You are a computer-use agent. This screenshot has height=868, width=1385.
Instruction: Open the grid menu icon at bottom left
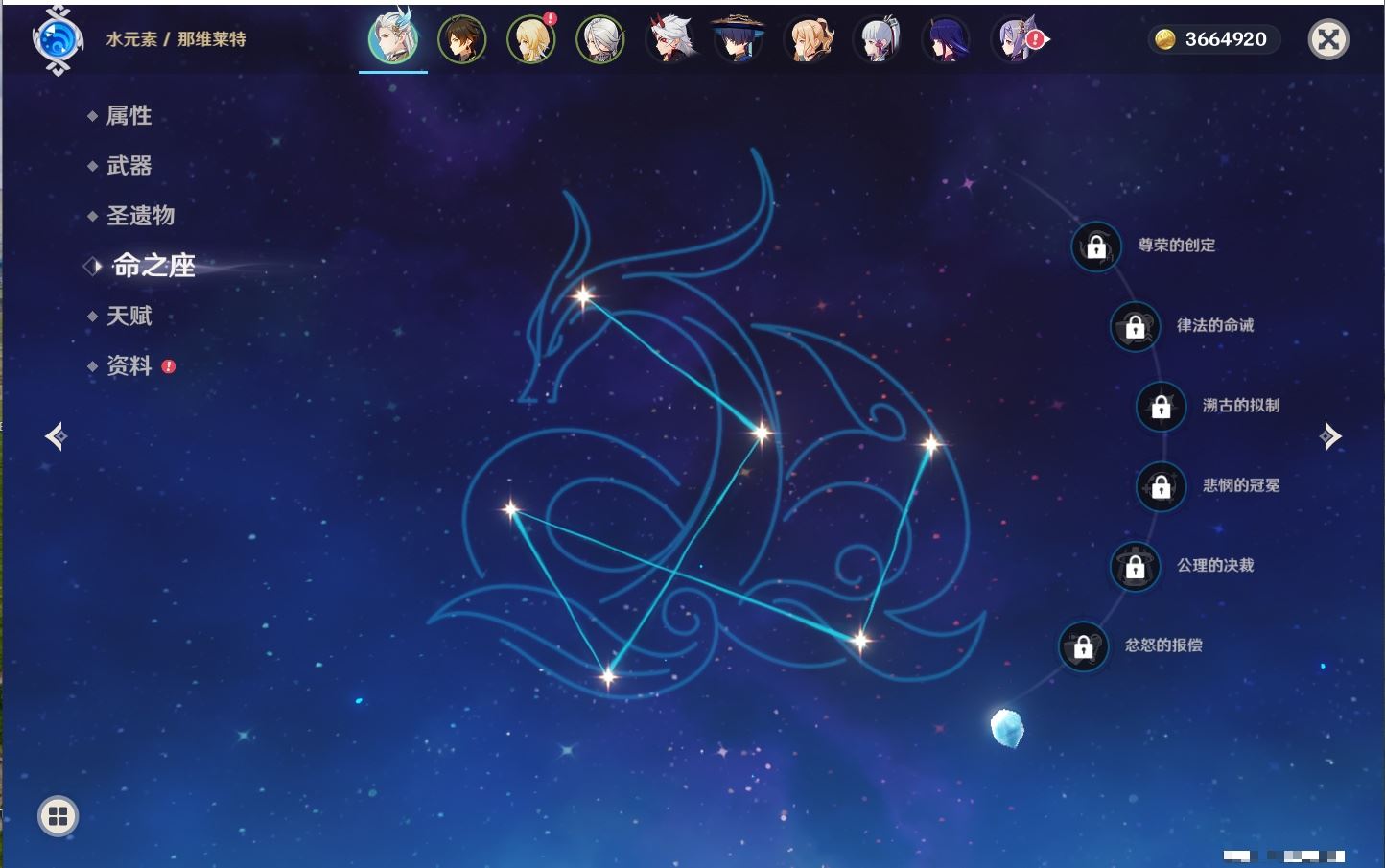pos(58,816)
